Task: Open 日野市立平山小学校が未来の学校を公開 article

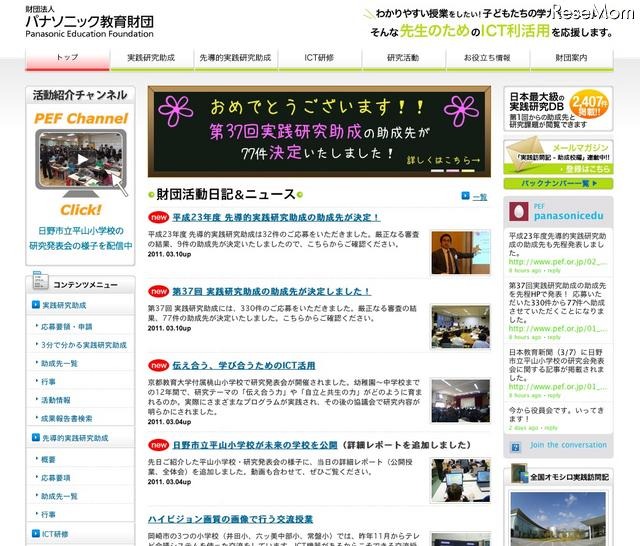Action: [255, 445]
